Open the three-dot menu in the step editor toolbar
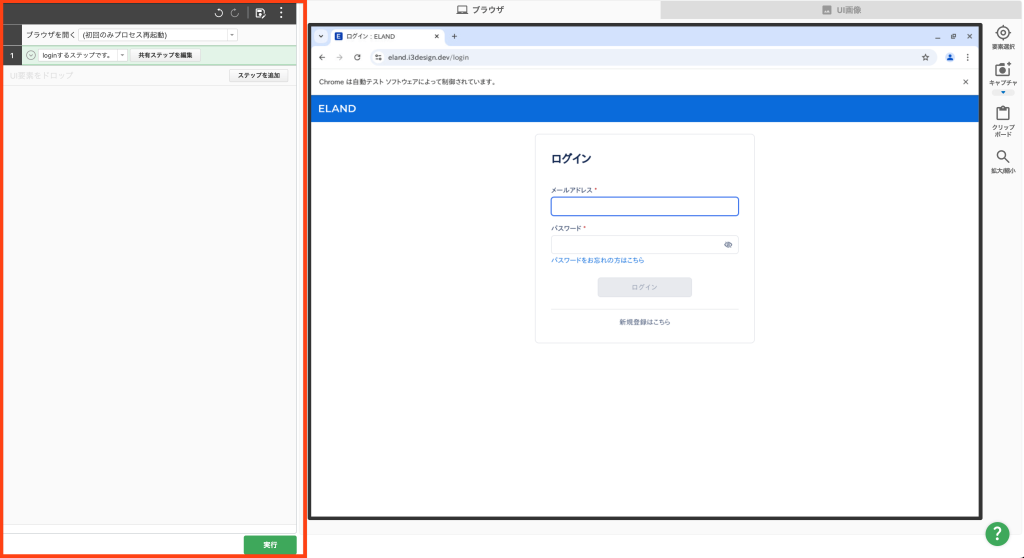The width and height of the screenshot is (1024, 558). pos(281,13)
